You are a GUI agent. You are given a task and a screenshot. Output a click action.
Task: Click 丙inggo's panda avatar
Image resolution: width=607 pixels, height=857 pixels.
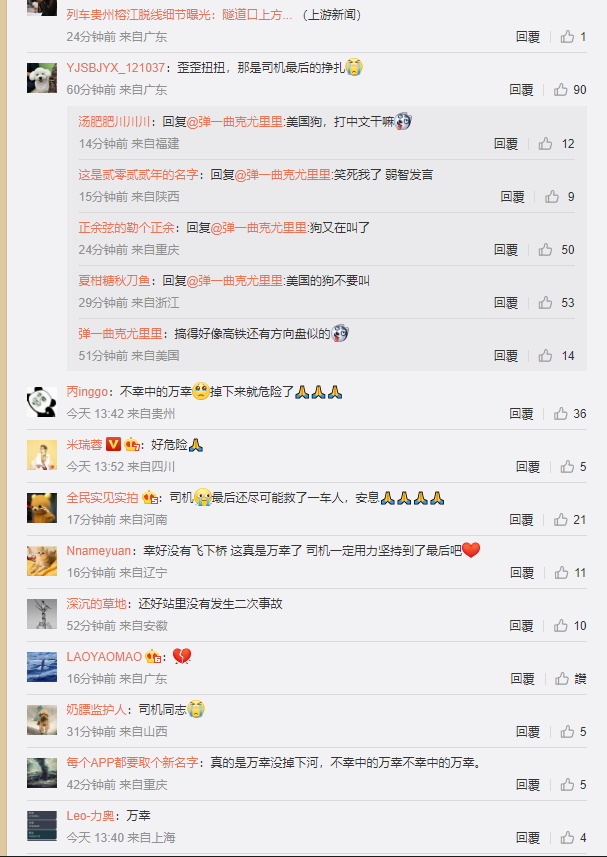click(x=42, y=402)
